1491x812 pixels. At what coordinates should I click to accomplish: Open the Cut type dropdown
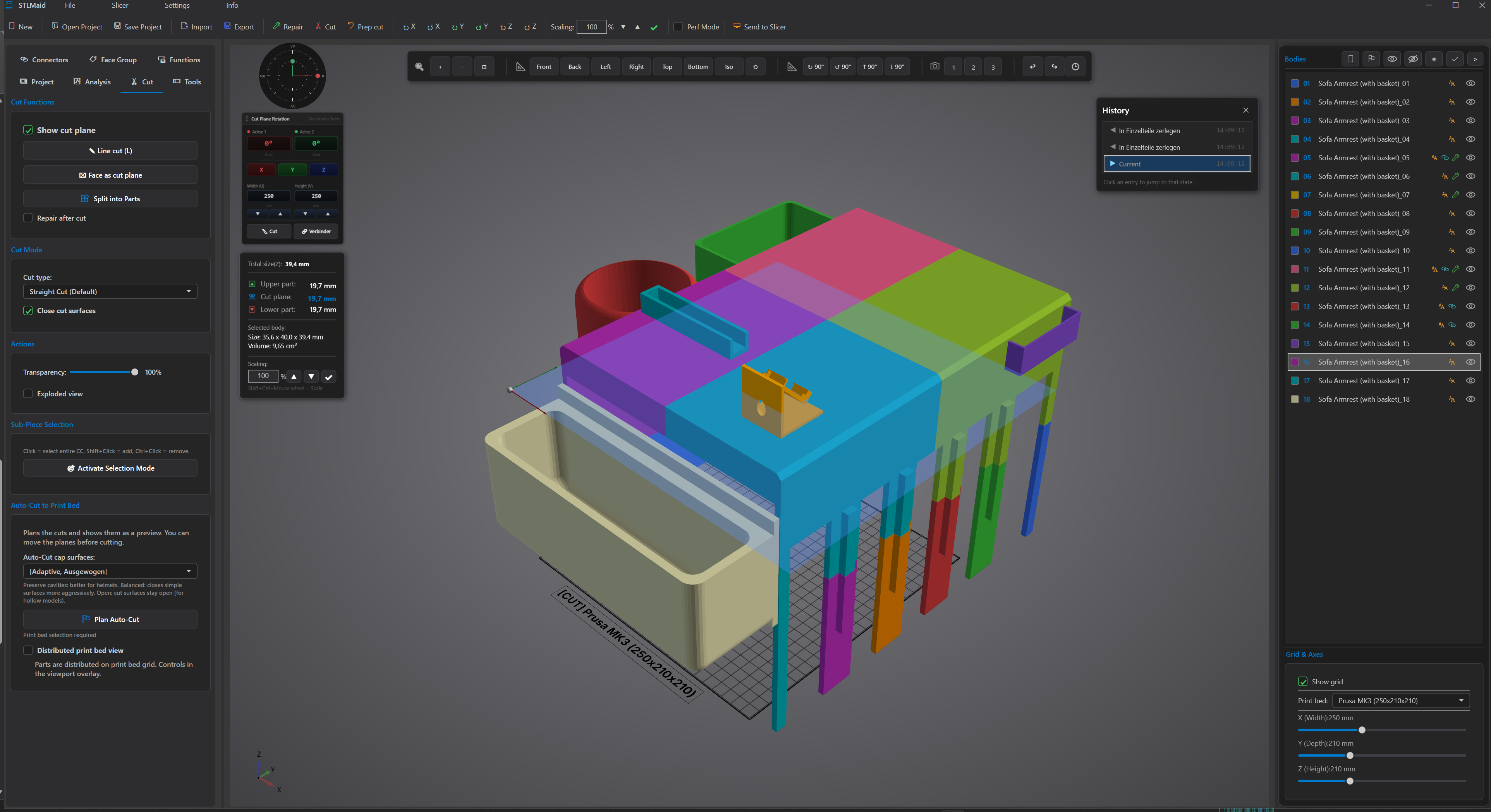click(x=110, y=291)
